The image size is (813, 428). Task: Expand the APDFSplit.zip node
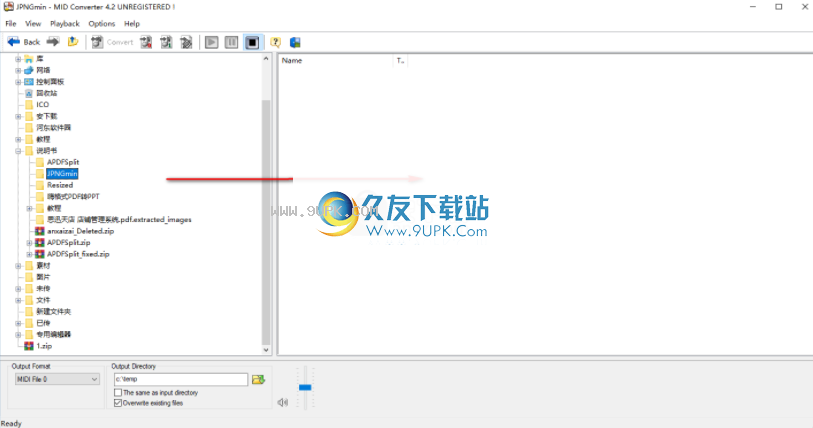pos(29,243)
